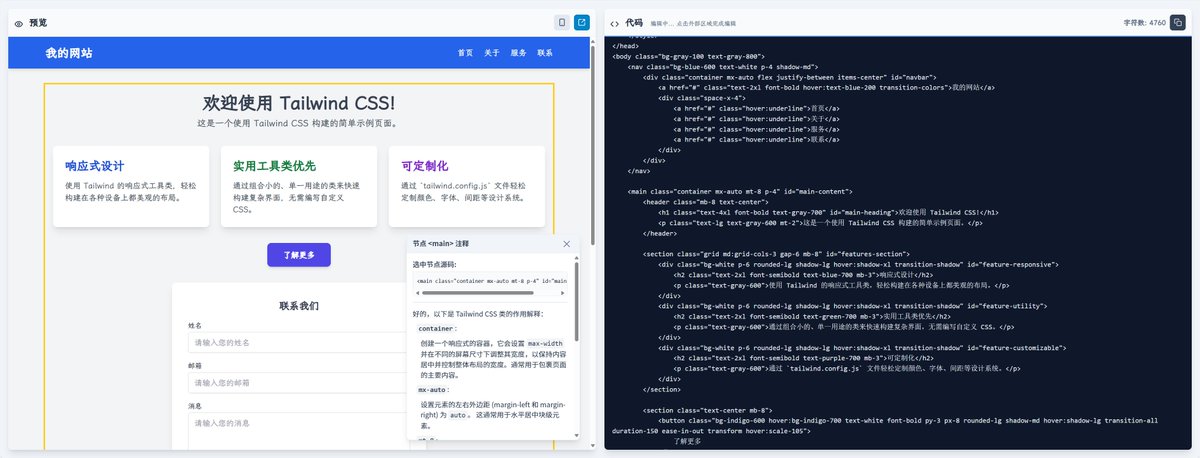Screen dimensions: 1200x458
Task: Click the 欢迎使用 Tailwind CSS! heading
Action: 299,104
